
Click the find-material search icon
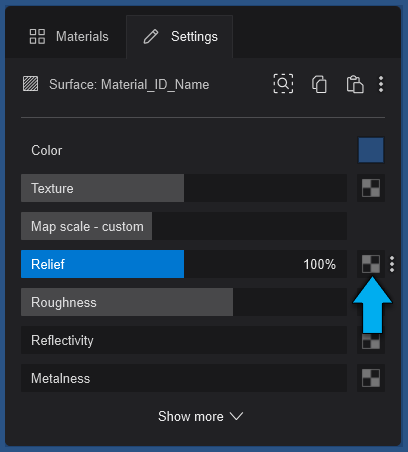[283, 84]
